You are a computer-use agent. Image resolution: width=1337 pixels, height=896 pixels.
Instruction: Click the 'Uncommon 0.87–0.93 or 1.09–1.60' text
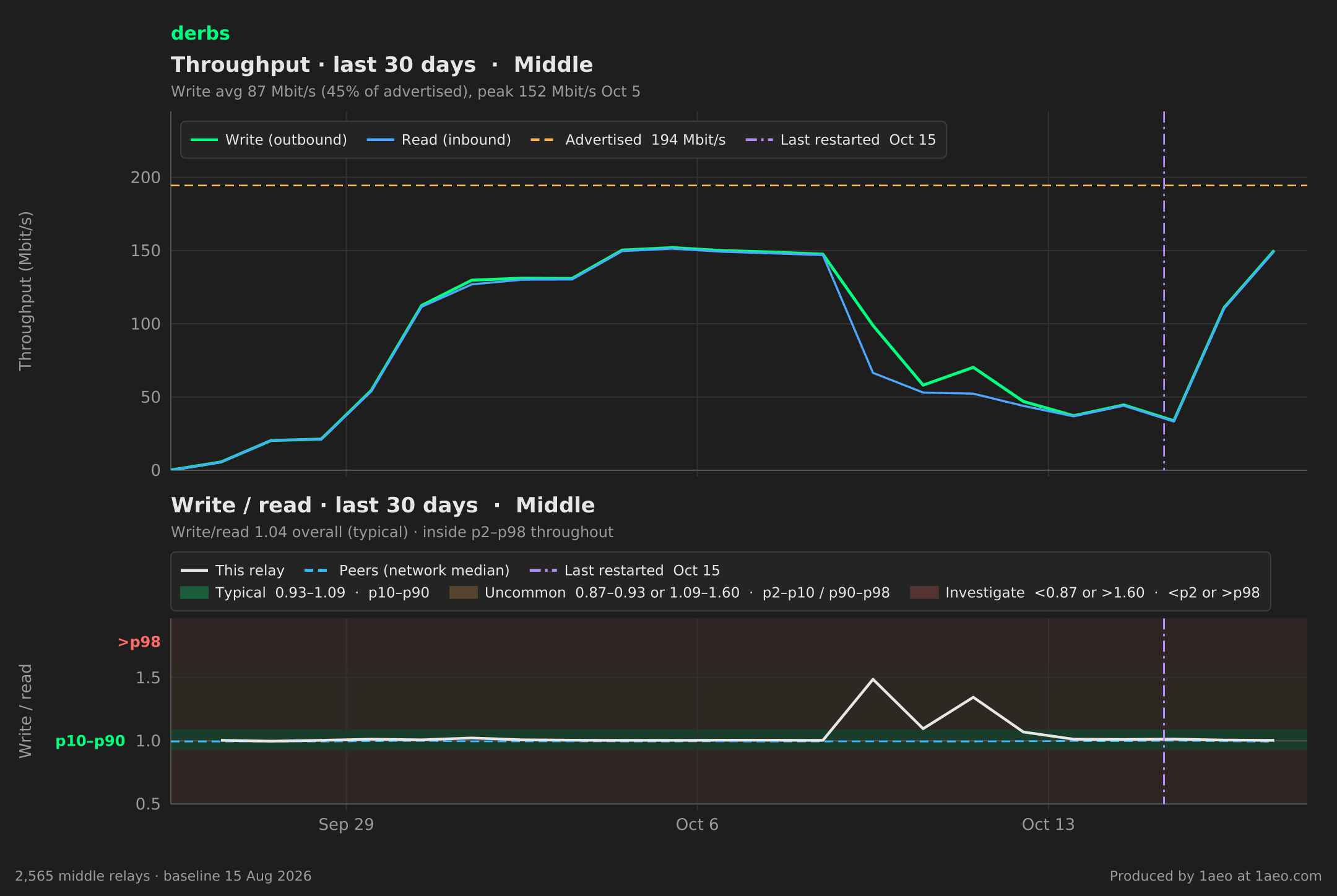click(687, 593)
